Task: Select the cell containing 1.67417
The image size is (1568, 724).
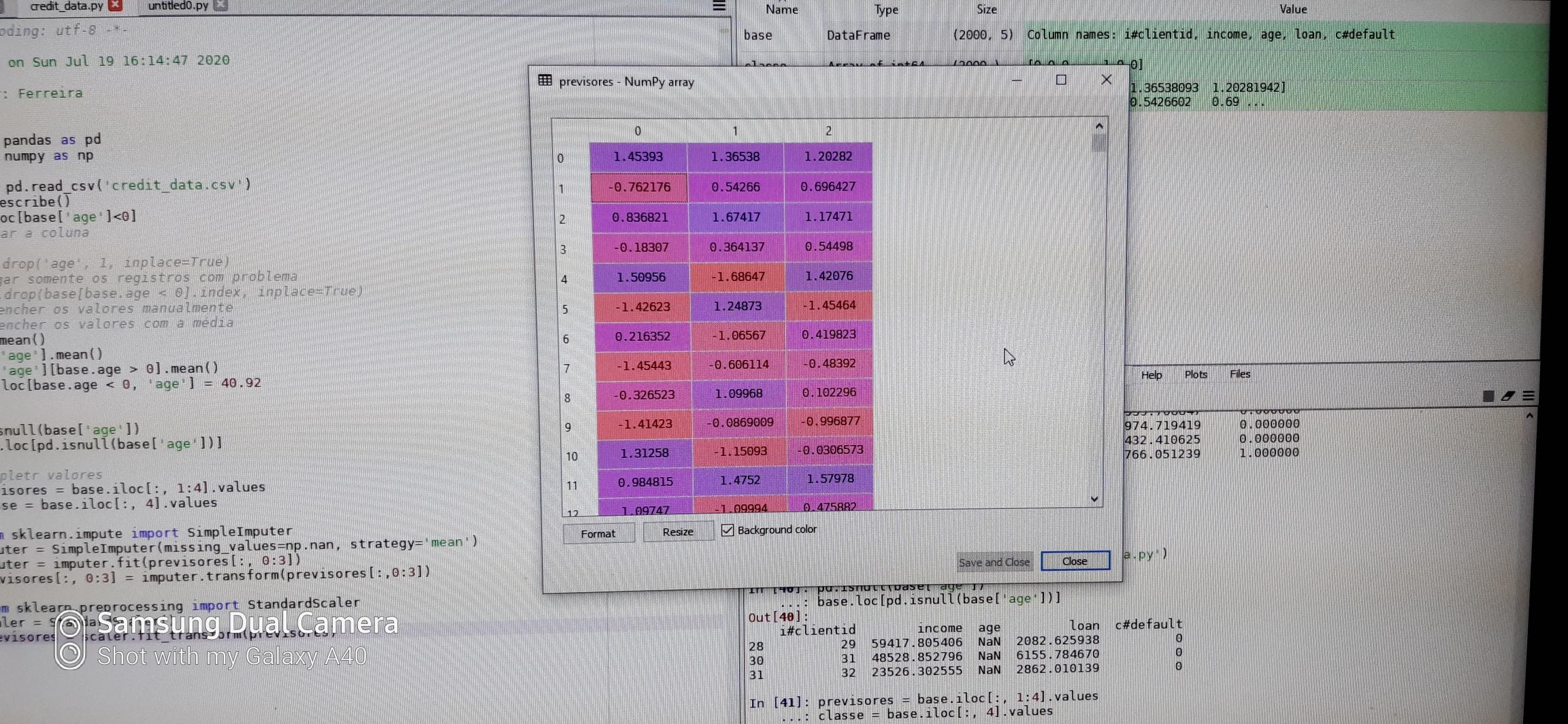Action: 736,217
